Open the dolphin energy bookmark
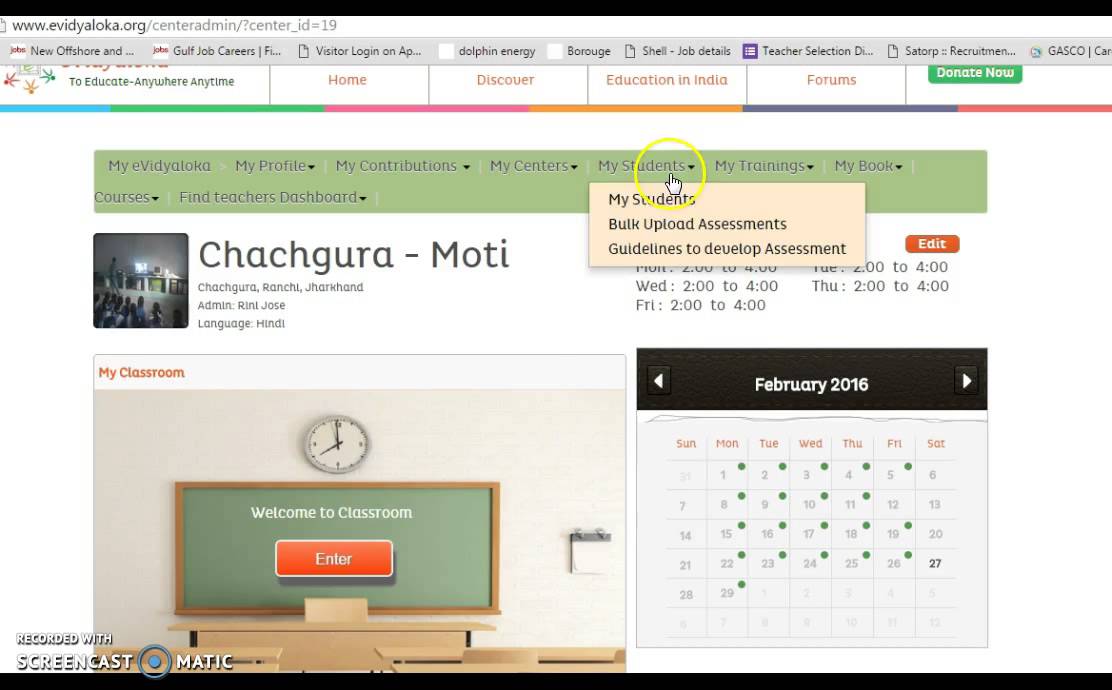1112x690 pixels. pos(488,51)
